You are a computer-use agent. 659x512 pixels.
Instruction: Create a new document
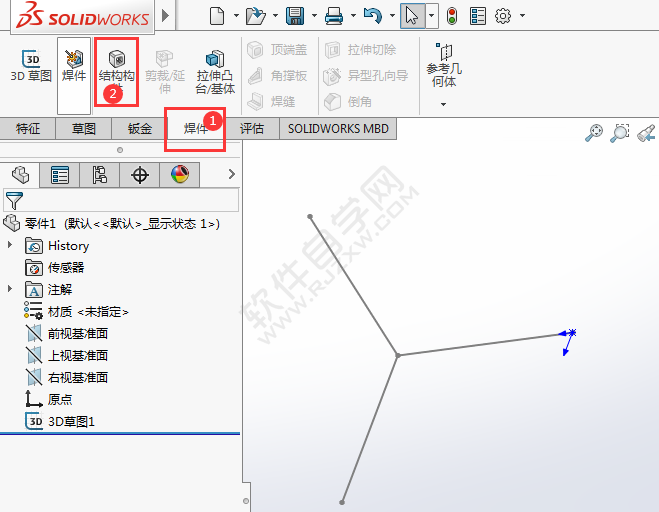[x=217, y=16]
